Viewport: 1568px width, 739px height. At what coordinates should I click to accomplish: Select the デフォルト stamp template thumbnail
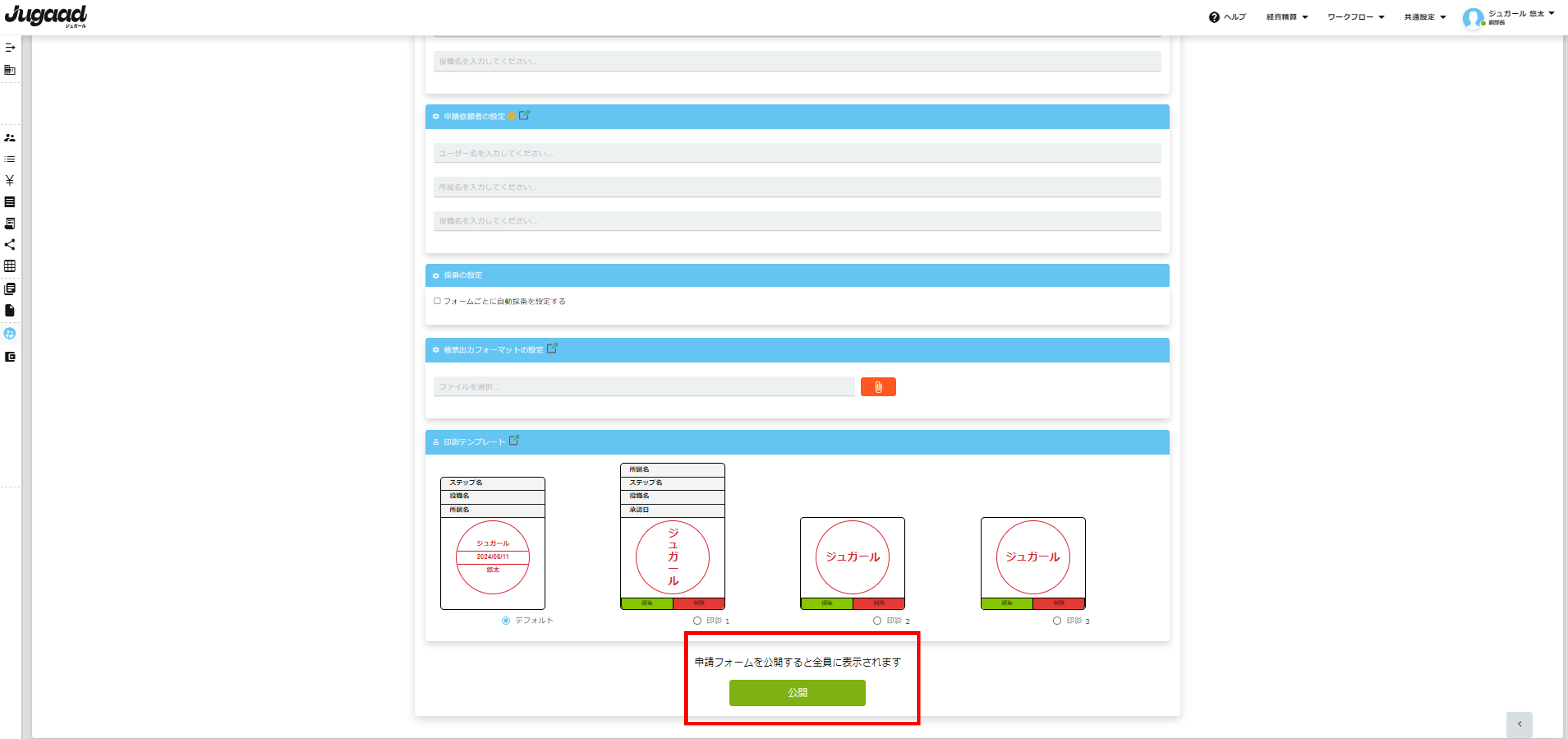click(x=492, y=543)
